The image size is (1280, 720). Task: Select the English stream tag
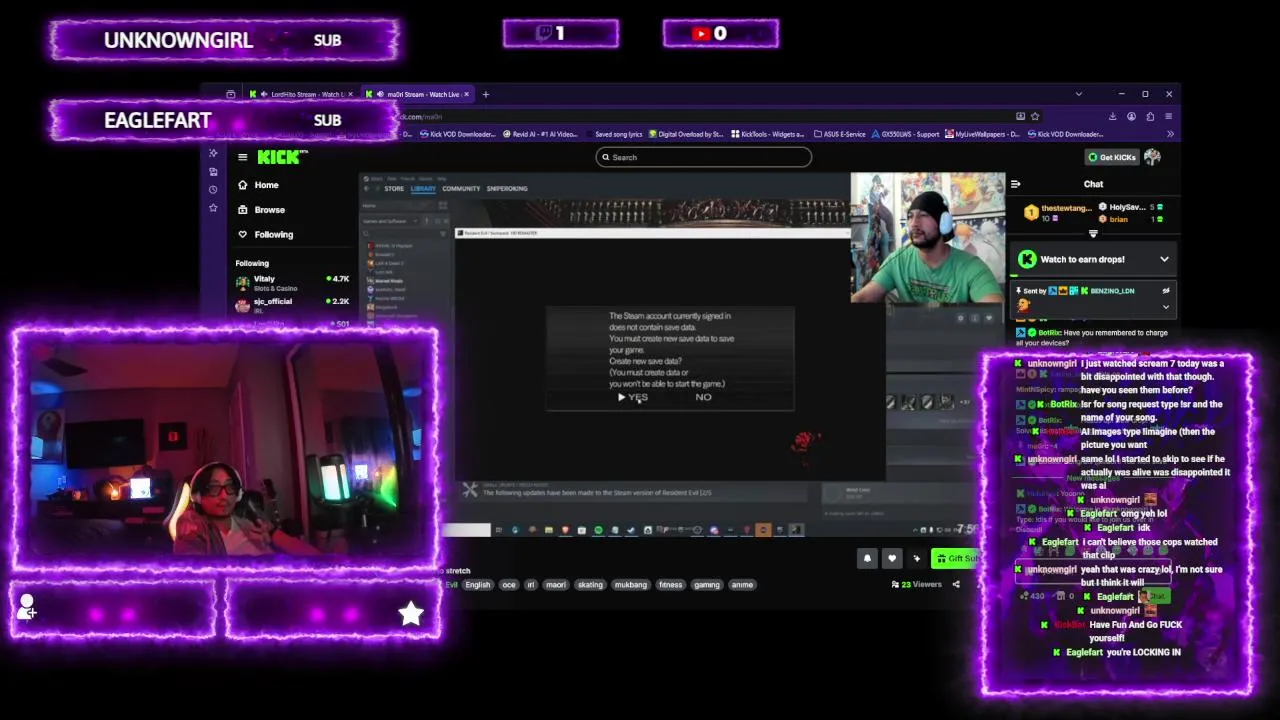[478, 584]
